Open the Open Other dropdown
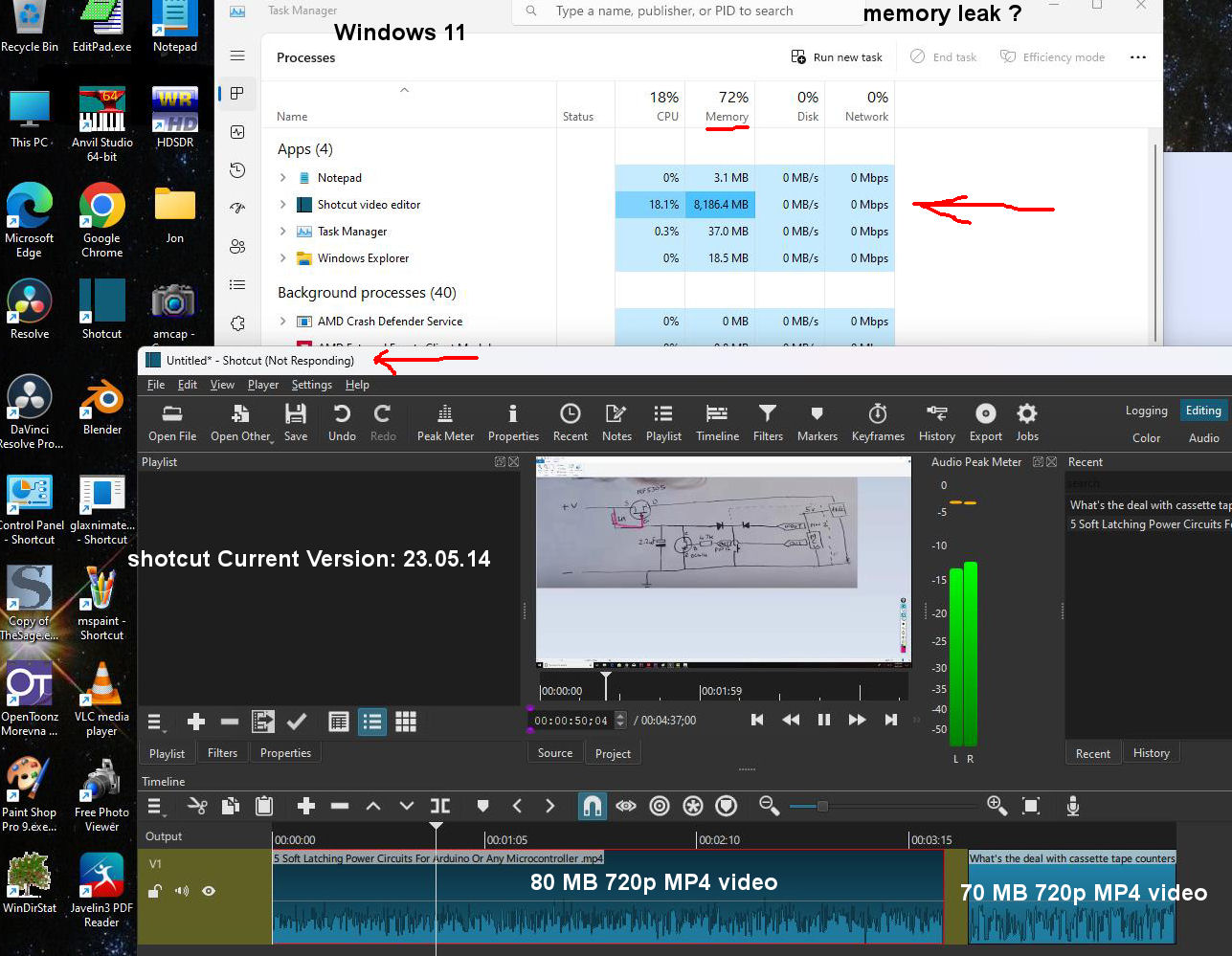Viewport: 1232px width, 956px height. pyautogui.click(x=241, y=422)
